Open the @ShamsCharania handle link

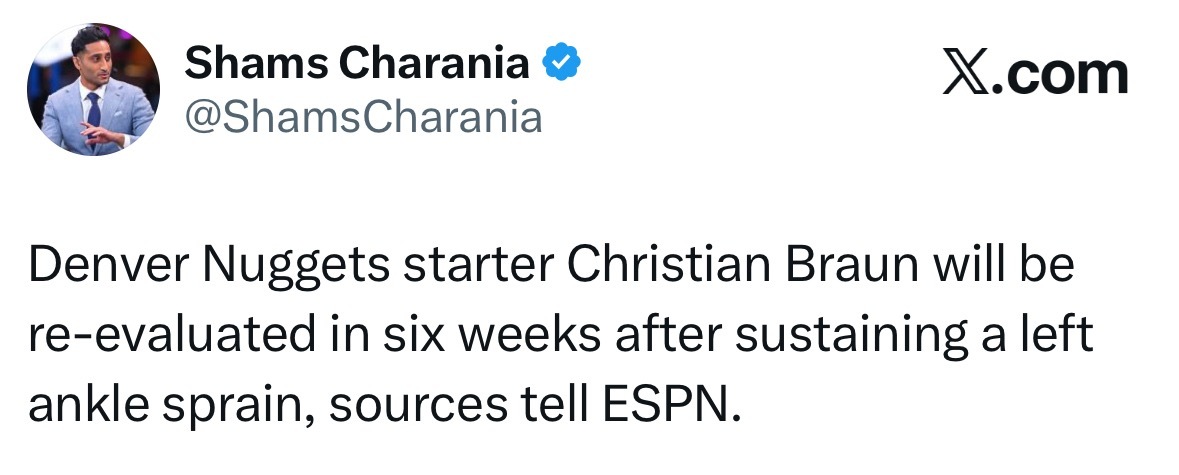coord(363,118)
